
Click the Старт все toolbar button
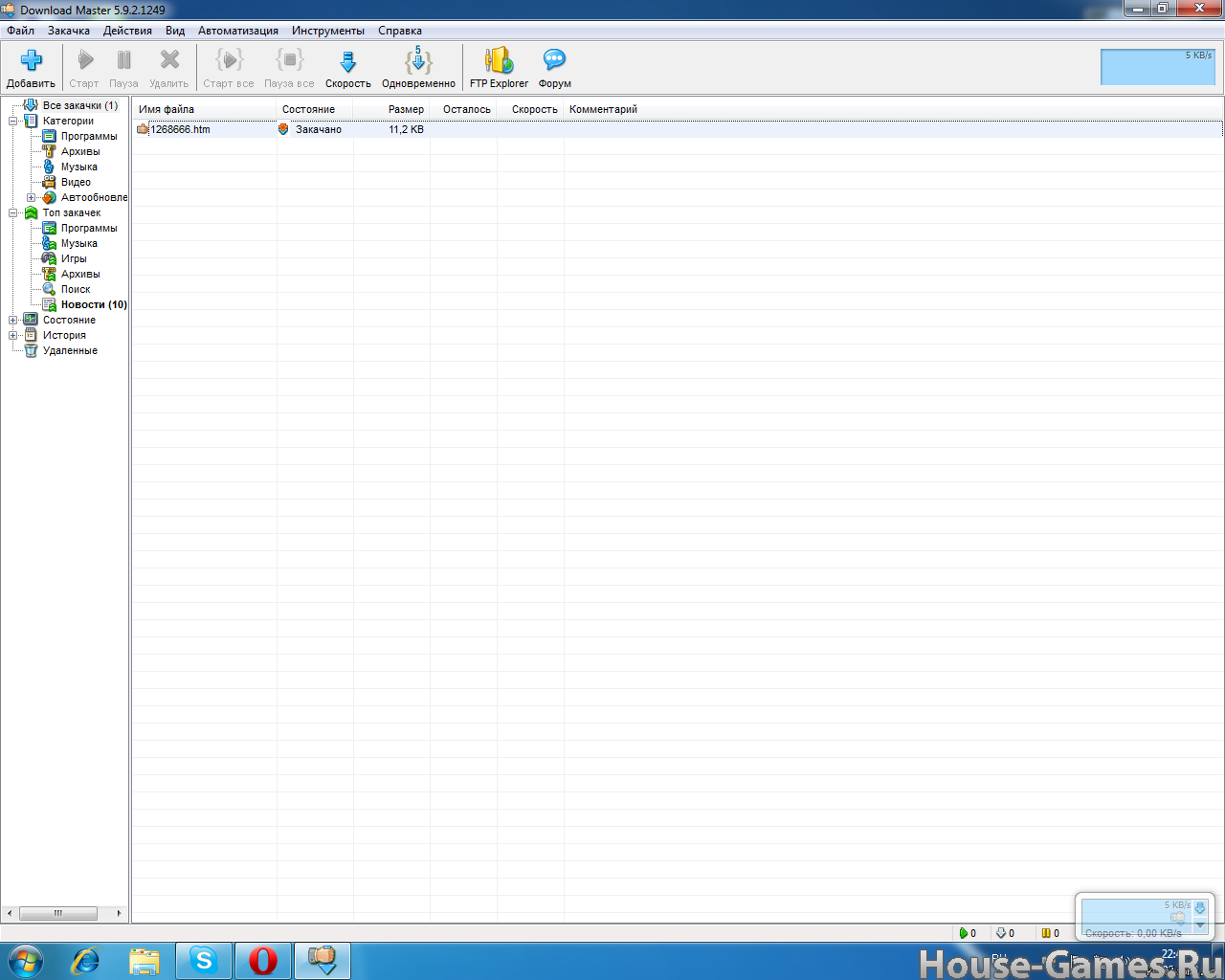coord(229,68)
